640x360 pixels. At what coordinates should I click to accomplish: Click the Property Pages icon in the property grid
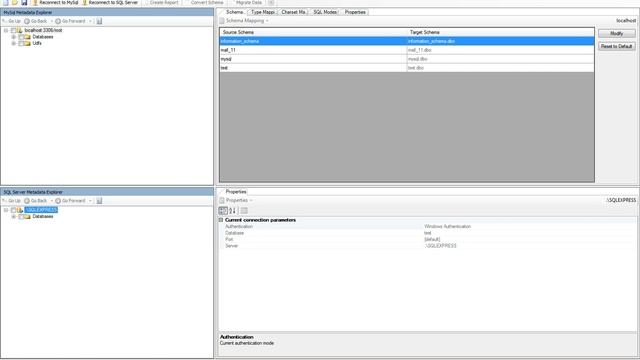point(244,211)
